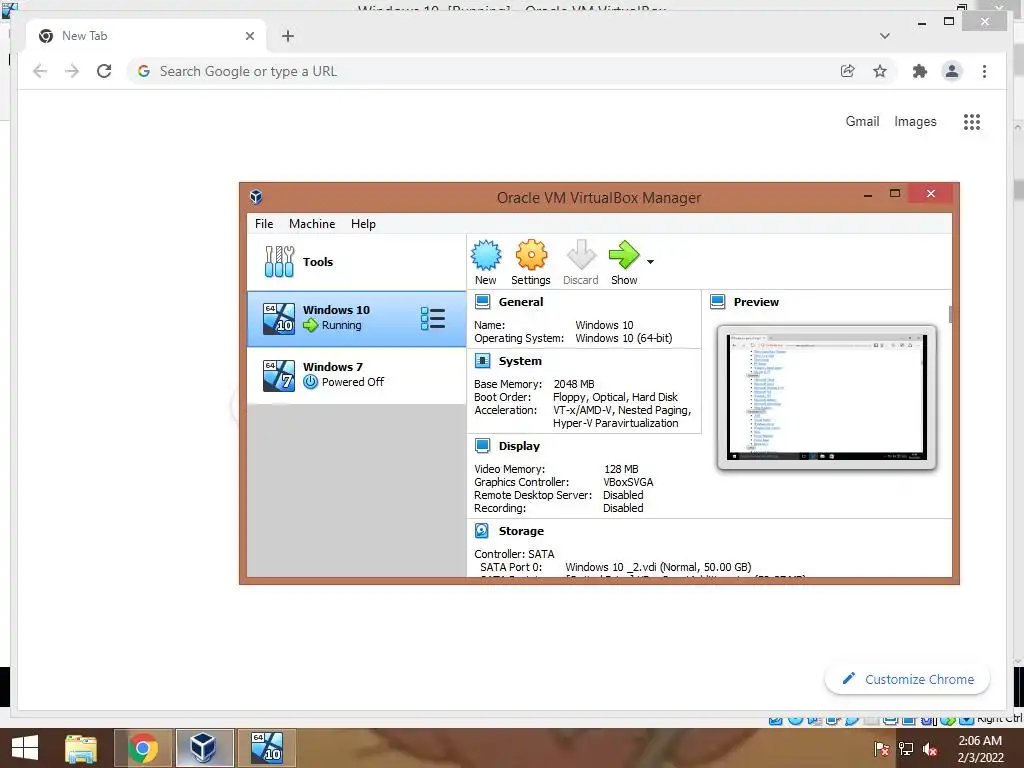Click the VM preview thumbnail
This screenshot has height=768, width=1024.
point(827,398)
